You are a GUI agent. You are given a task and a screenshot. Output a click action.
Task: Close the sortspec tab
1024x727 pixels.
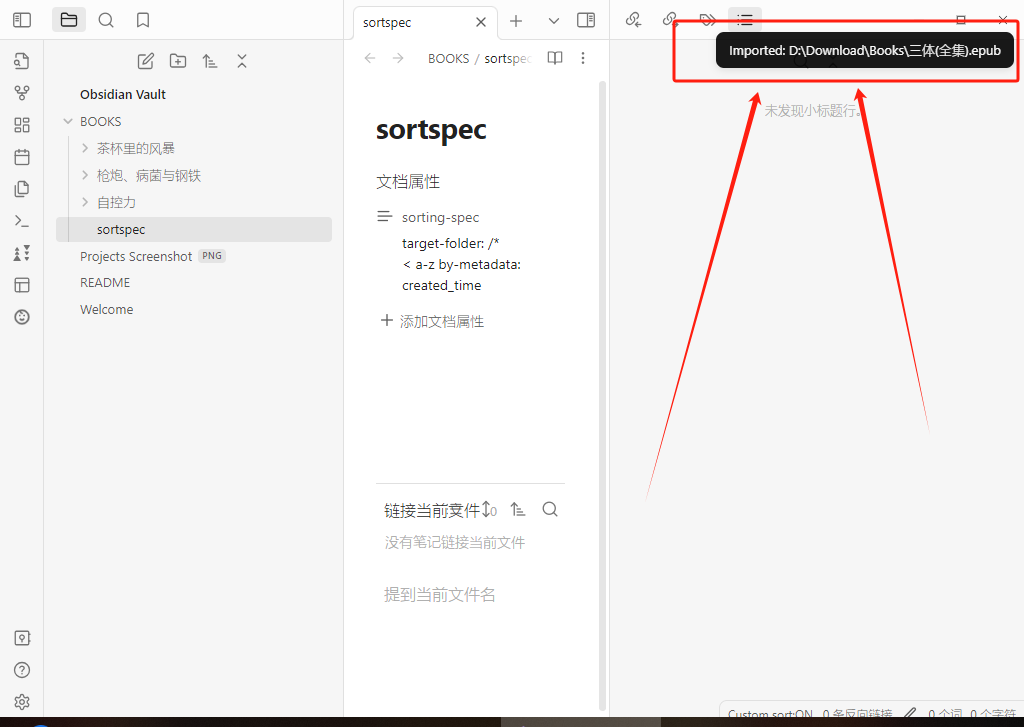481,22
